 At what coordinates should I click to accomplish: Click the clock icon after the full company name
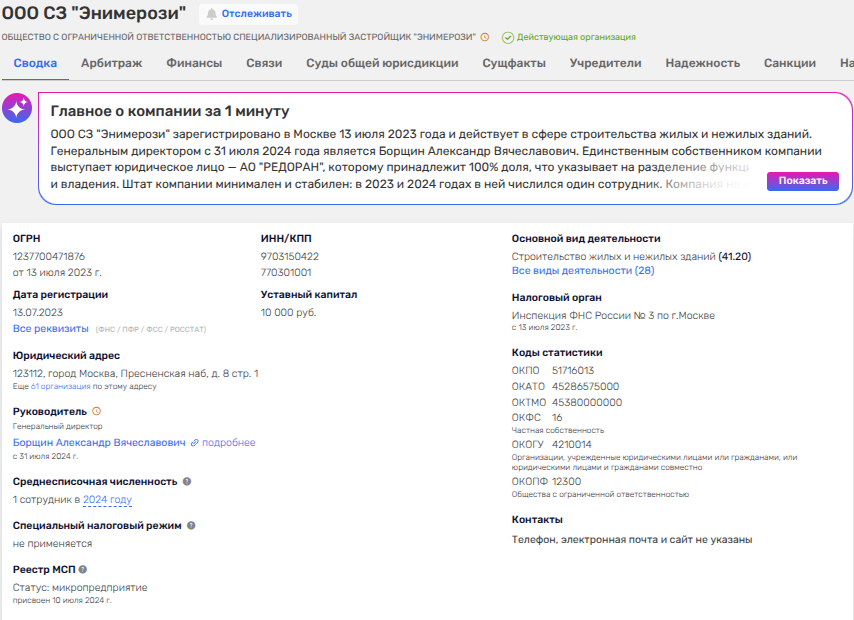tap(485, 37)
